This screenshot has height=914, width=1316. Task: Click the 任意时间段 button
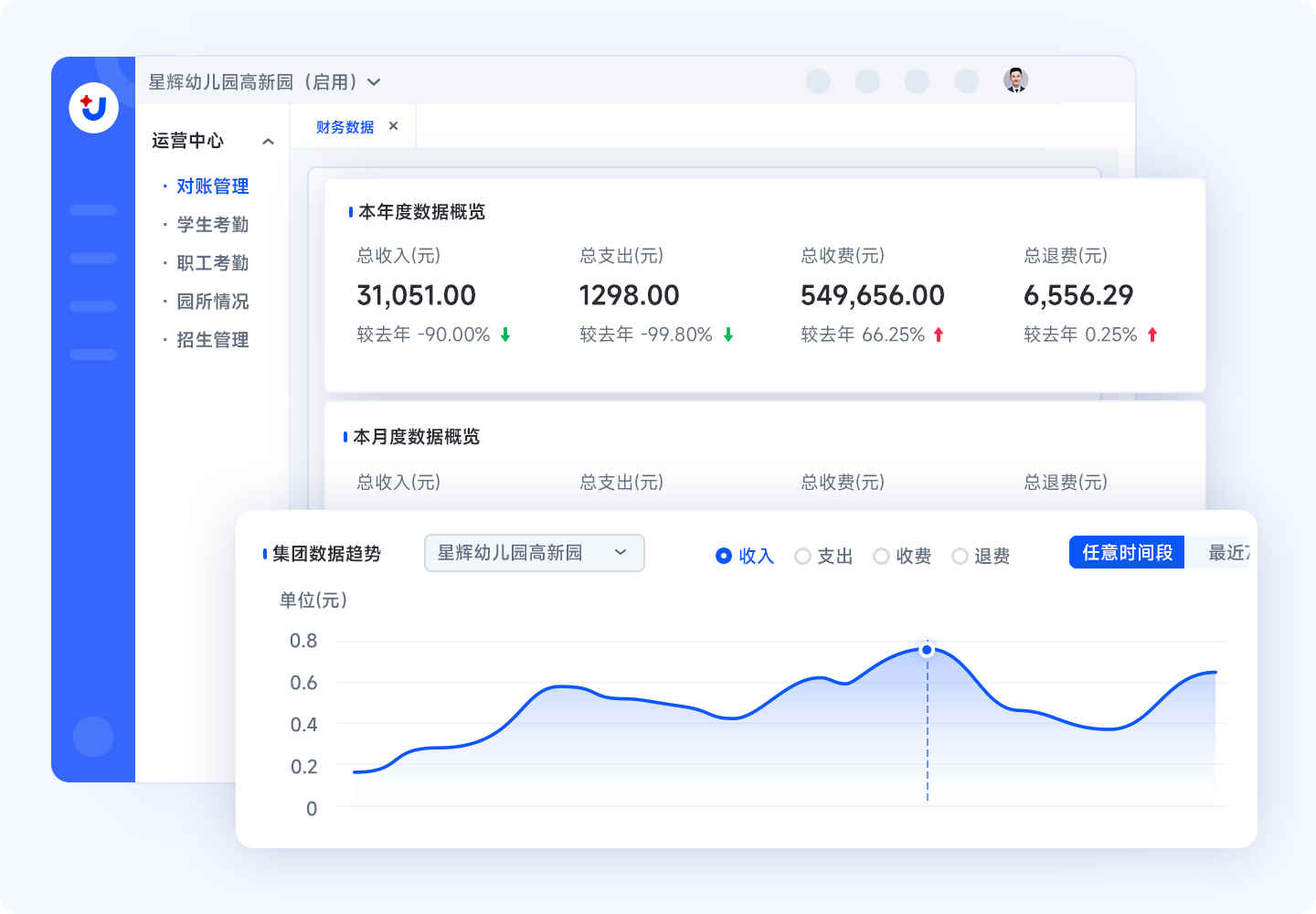[1127, 552]
